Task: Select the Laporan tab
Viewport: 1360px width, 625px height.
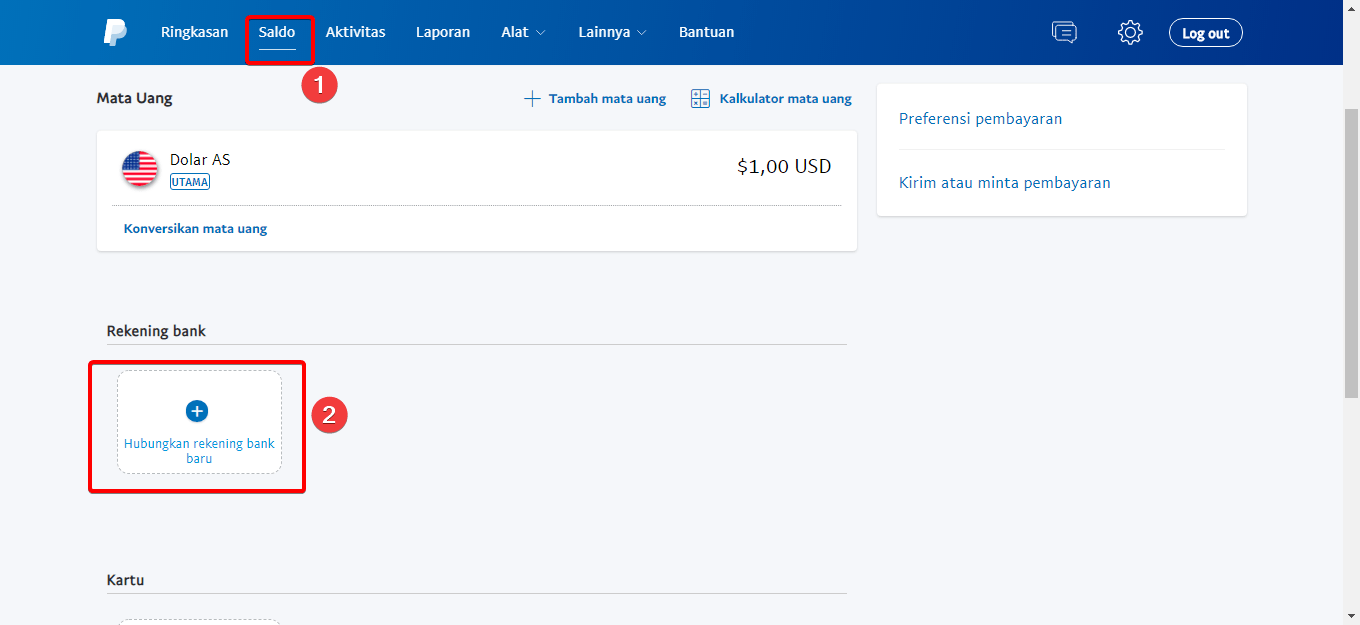Action: (x=443, y=32)
